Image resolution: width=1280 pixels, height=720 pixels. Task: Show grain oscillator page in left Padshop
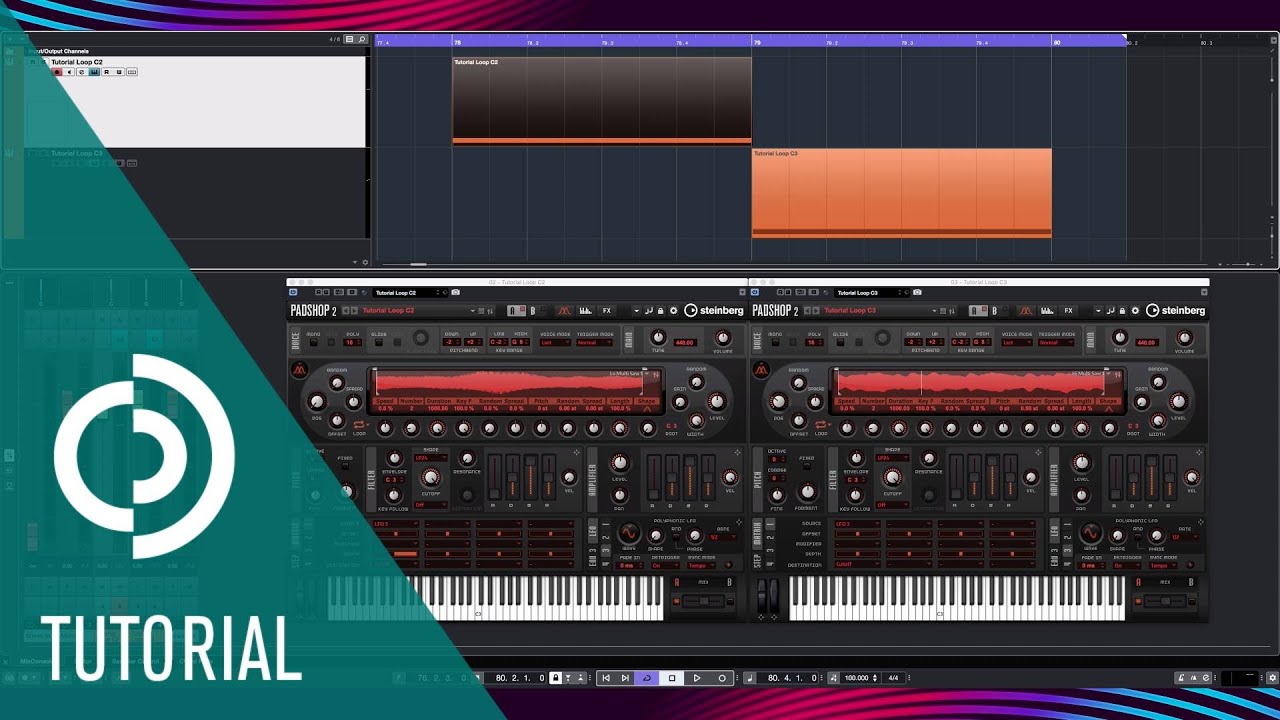pos(564,310)
